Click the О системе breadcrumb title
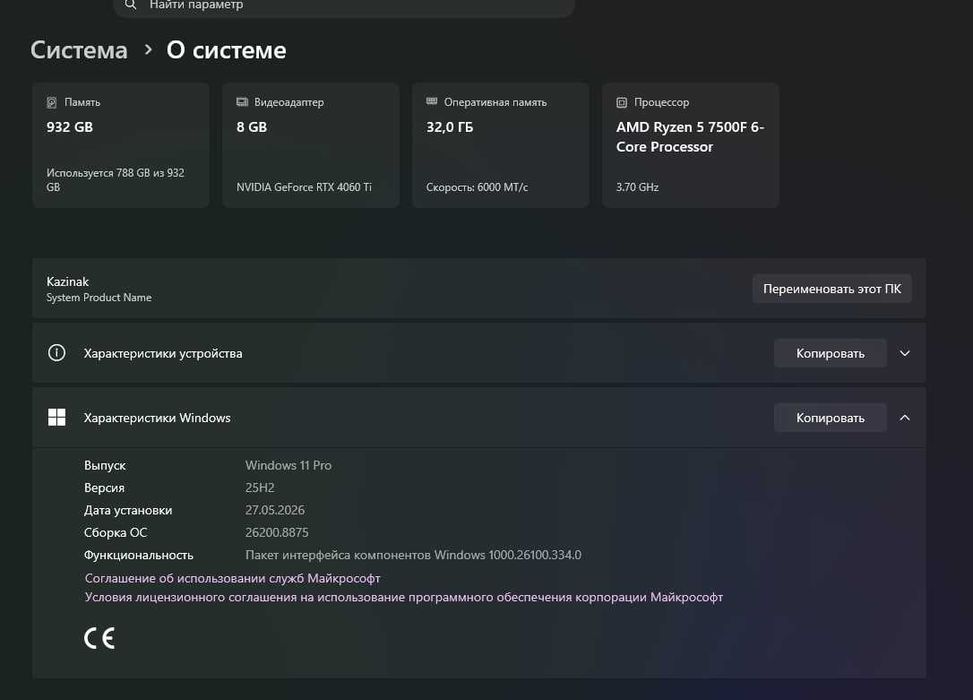The width and height of the screenshot is (973, 700). [226, 50]
